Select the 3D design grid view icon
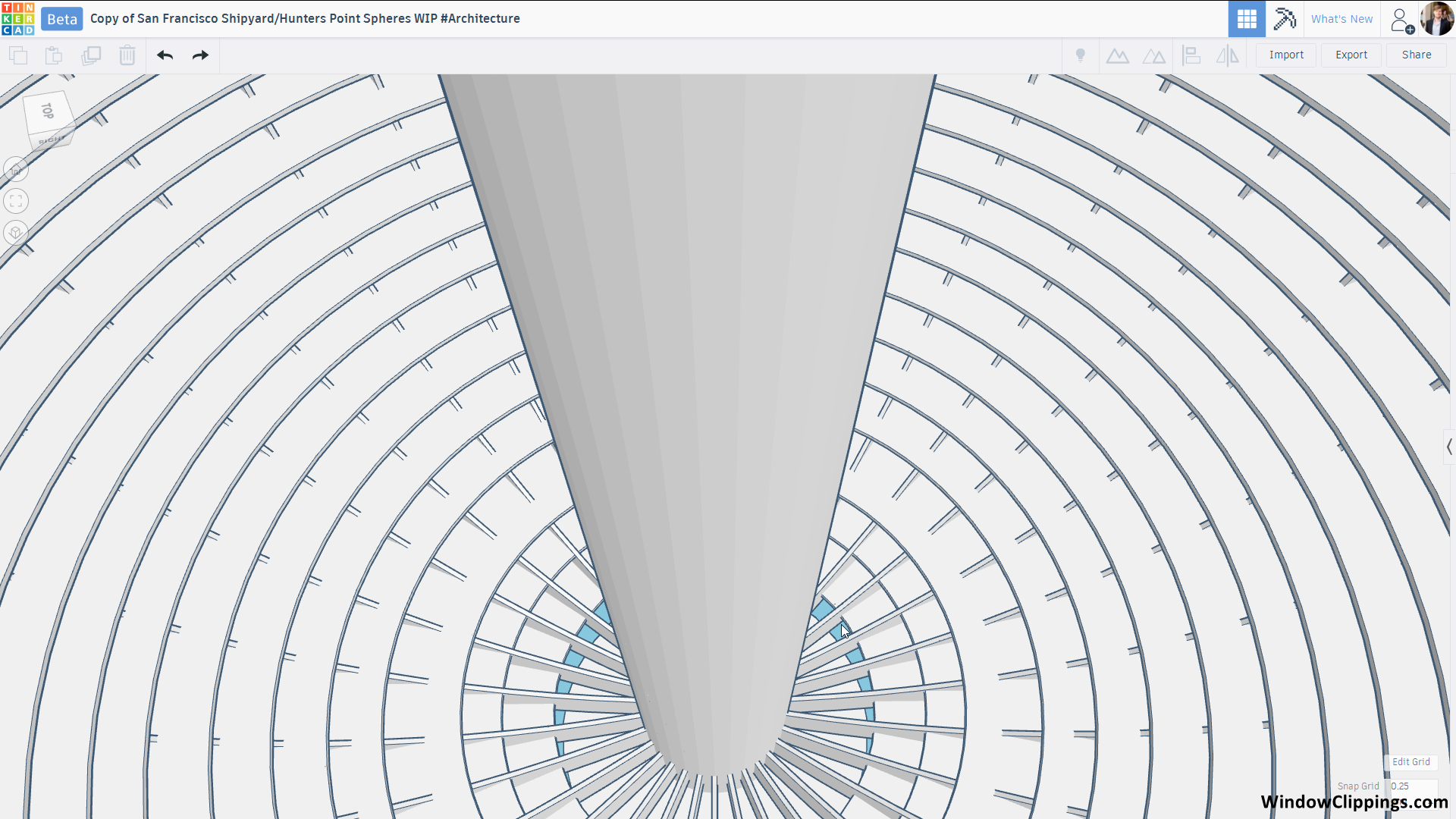This screenshot has width=1456, height=819. pos(1247,19)
